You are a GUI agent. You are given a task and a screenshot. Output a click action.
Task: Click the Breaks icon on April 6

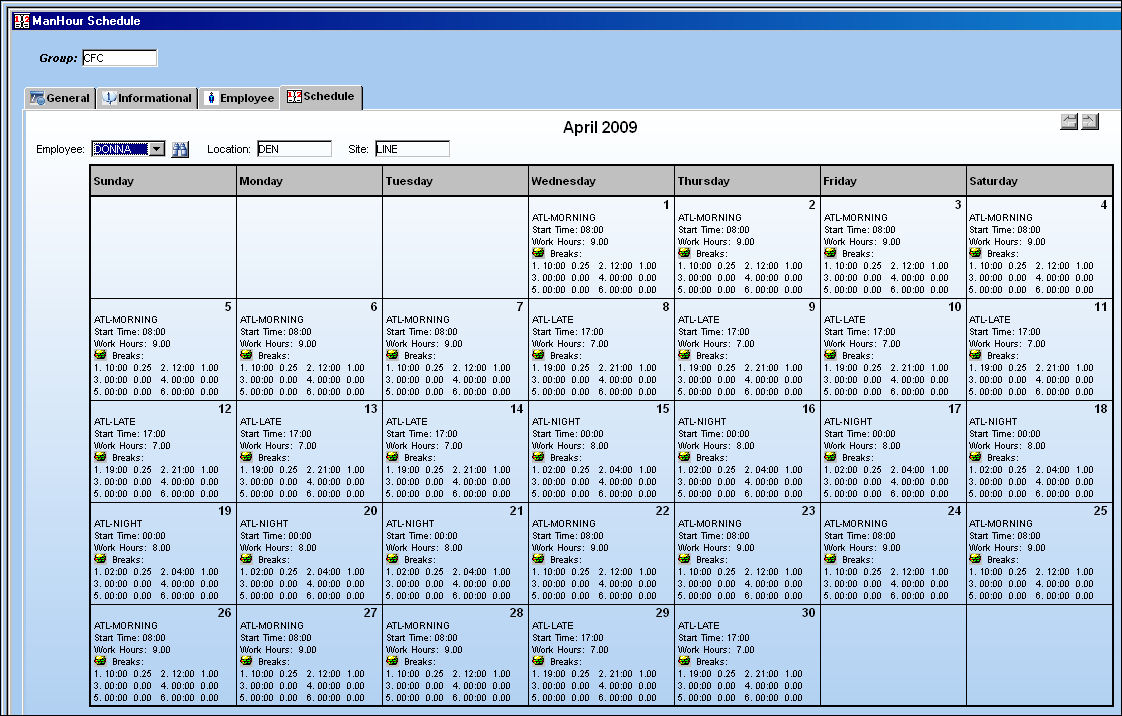point(246,355)
